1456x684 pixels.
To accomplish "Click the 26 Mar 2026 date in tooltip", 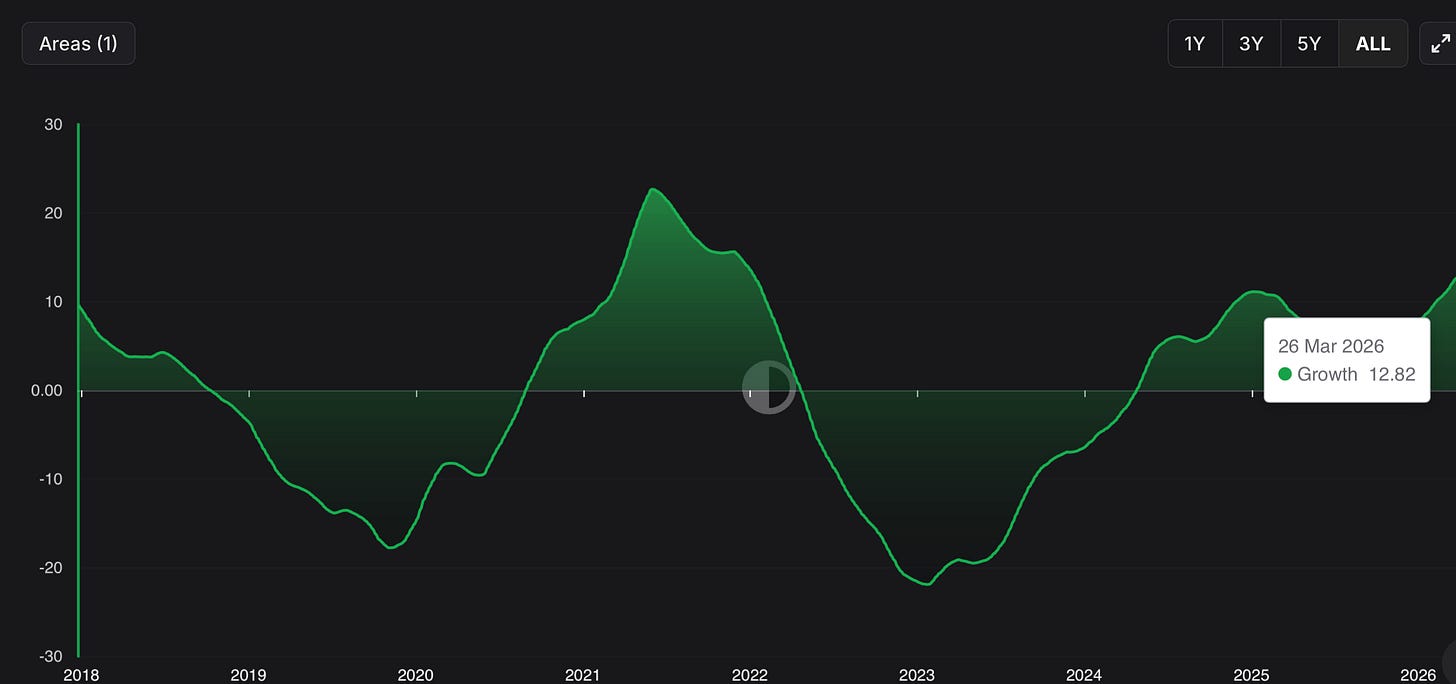I will (x=1331, y=346).
